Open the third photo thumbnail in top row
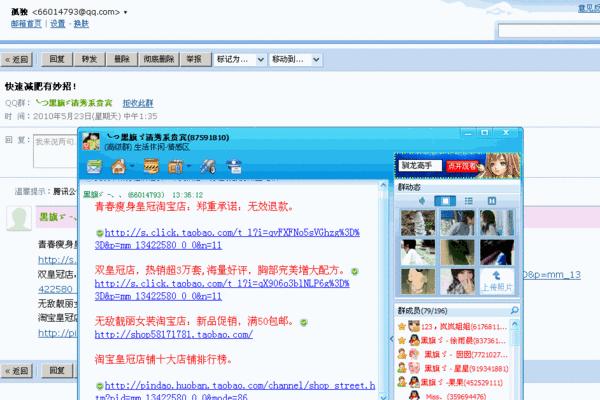This screenshot has width=600, height=400. [x=497, y=223]
